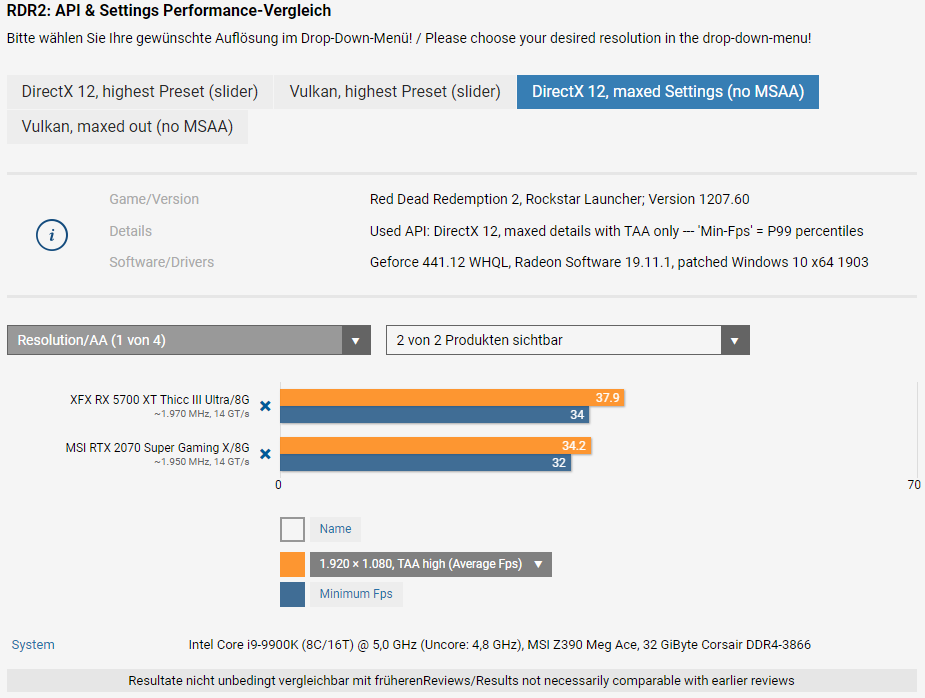The height and width of the screenshot is (698, 925).
Task: Click the Name legend button
Action: coord(336,529)
